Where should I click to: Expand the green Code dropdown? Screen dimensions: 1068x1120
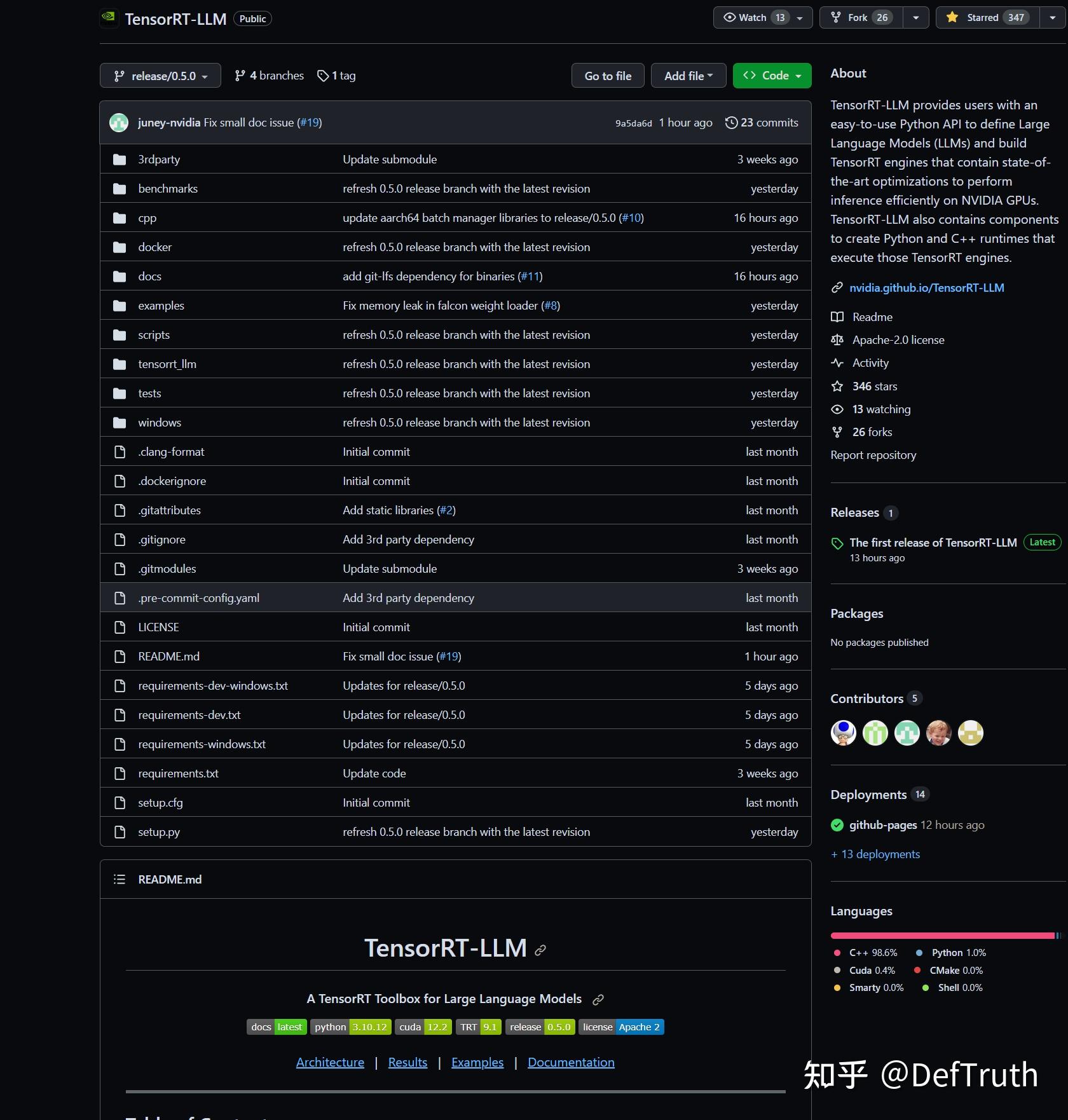(x=772, y=76)
